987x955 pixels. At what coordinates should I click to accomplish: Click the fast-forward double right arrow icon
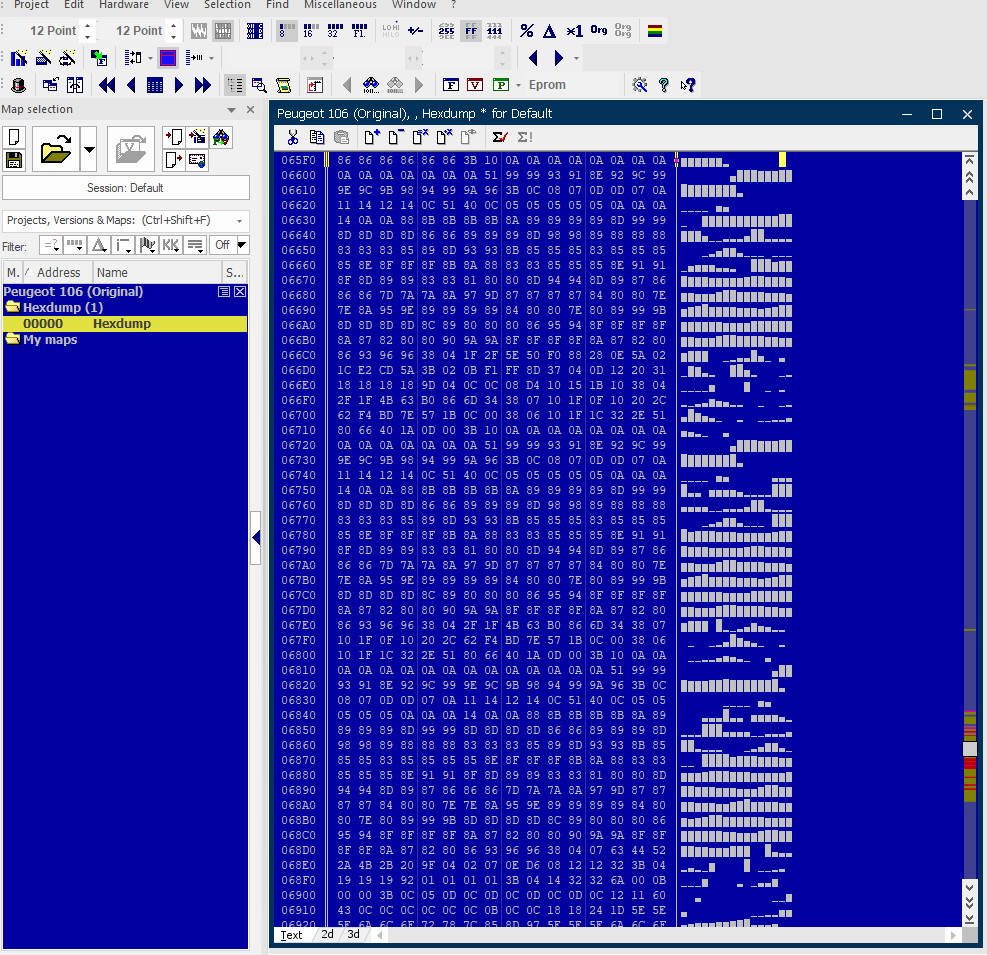click(203, 85)
